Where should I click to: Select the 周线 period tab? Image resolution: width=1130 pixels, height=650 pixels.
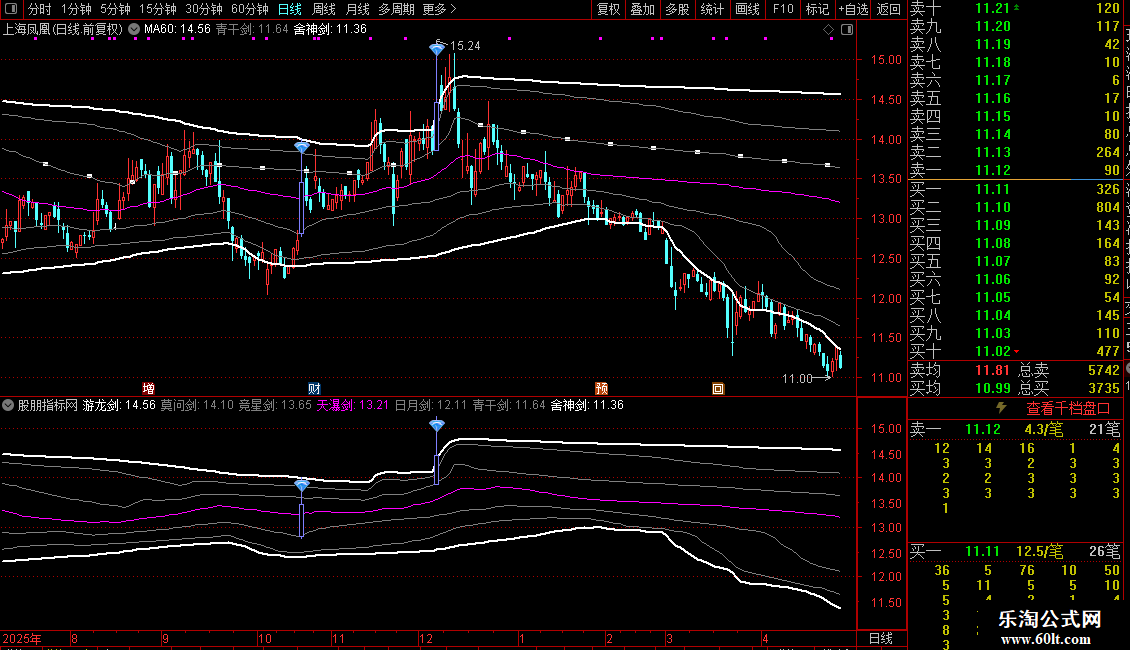(x=324, y=9)
